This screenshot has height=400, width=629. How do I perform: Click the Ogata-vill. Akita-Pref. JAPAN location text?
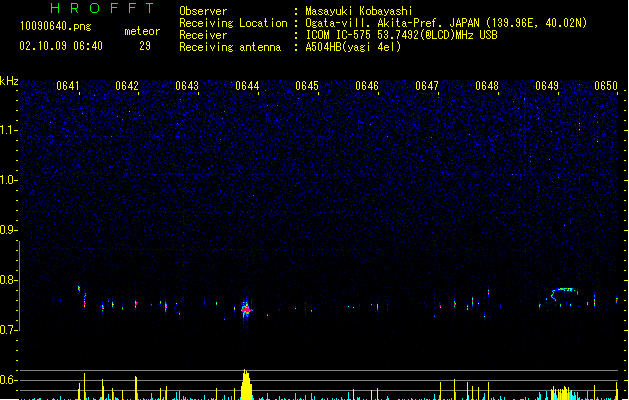tap(446, 23)
